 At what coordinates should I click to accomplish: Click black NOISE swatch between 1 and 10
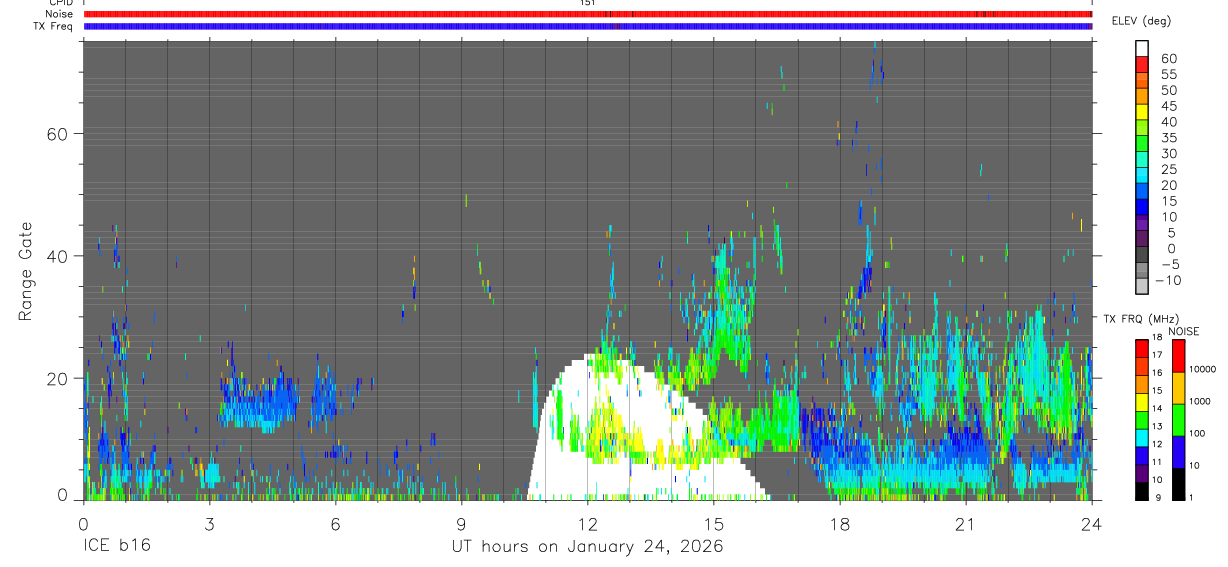coord(1178,483)
